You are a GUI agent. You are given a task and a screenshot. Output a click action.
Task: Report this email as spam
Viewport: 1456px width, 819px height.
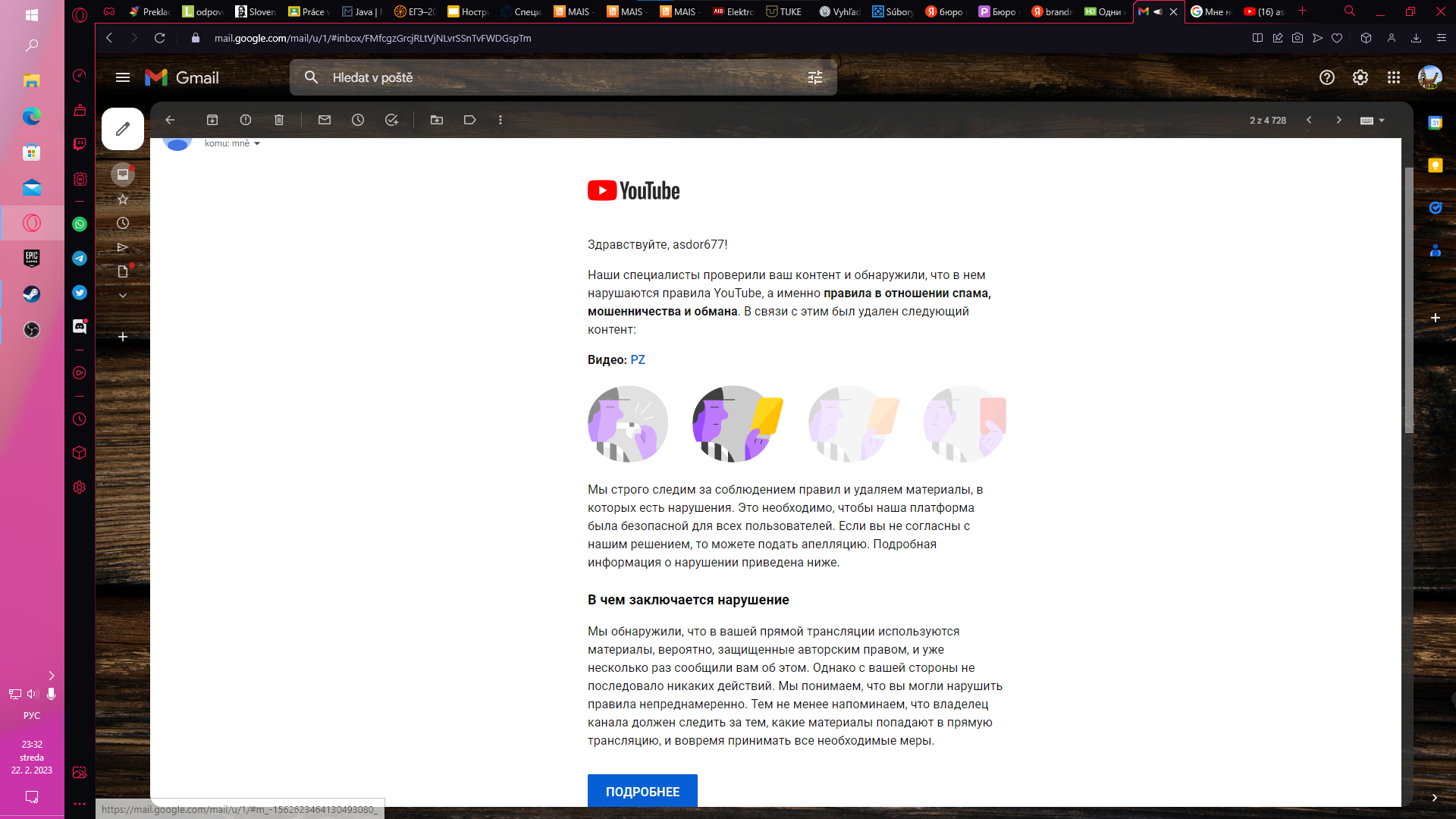point(246,120)
